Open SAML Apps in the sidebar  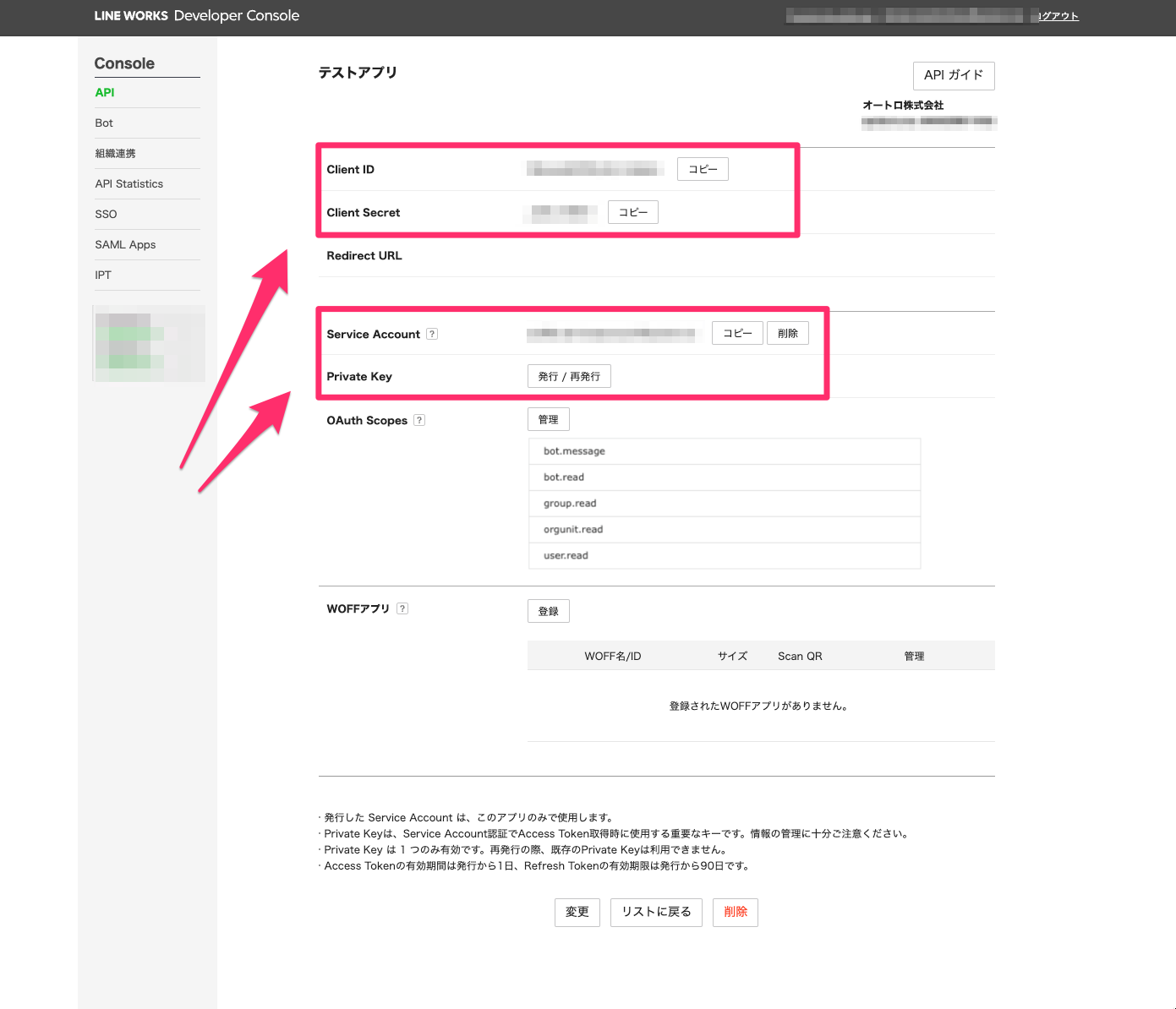[125, 245]
